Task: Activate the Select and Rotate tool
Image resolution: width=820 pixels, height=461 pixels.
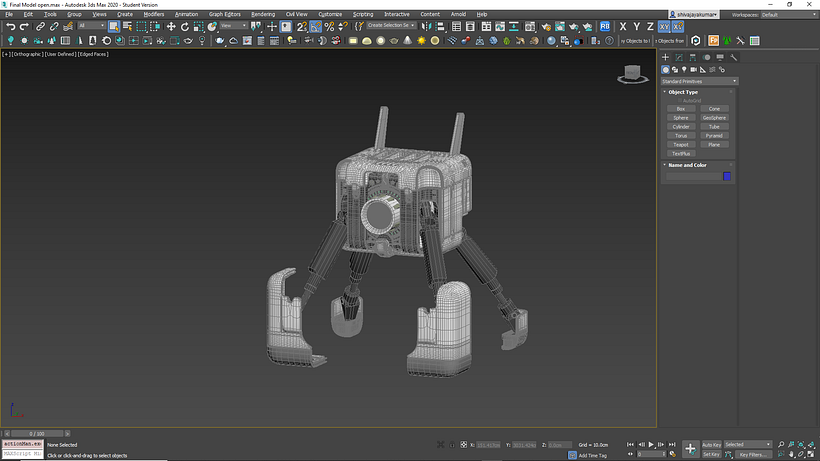Action: [x=185, y=26]
